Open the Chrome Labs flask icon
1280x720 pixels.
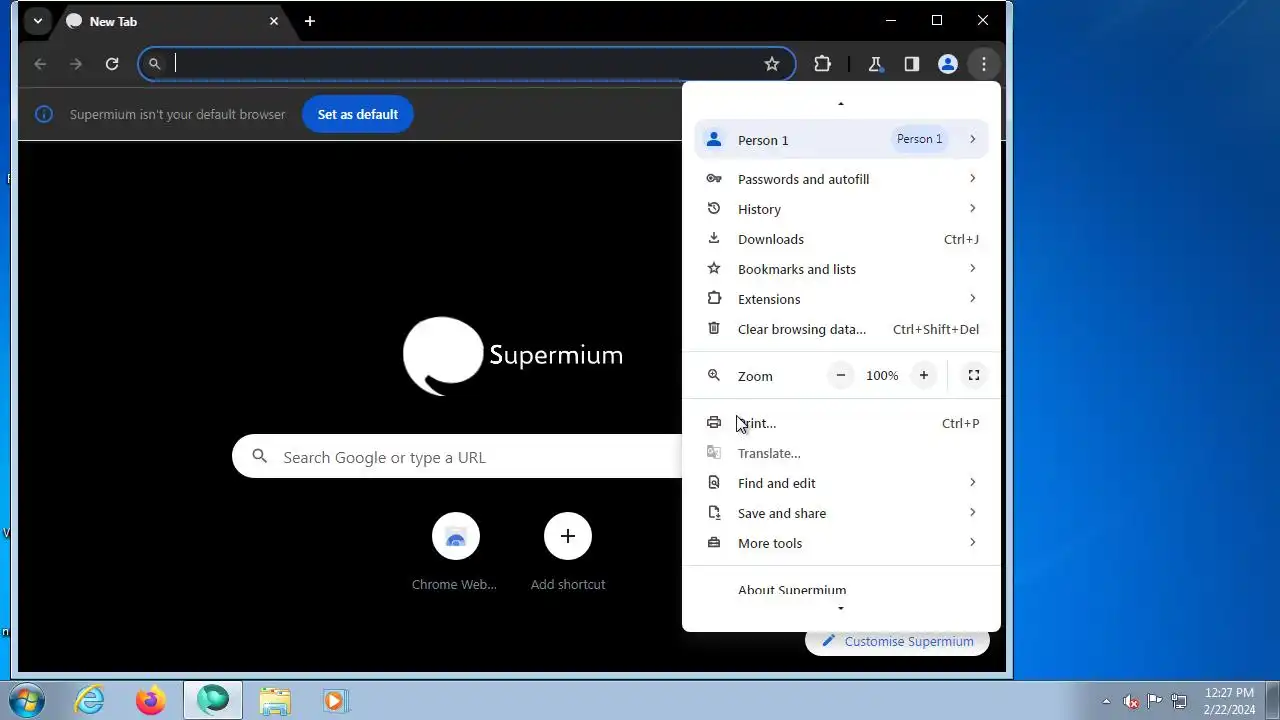(x=875, y=64)
